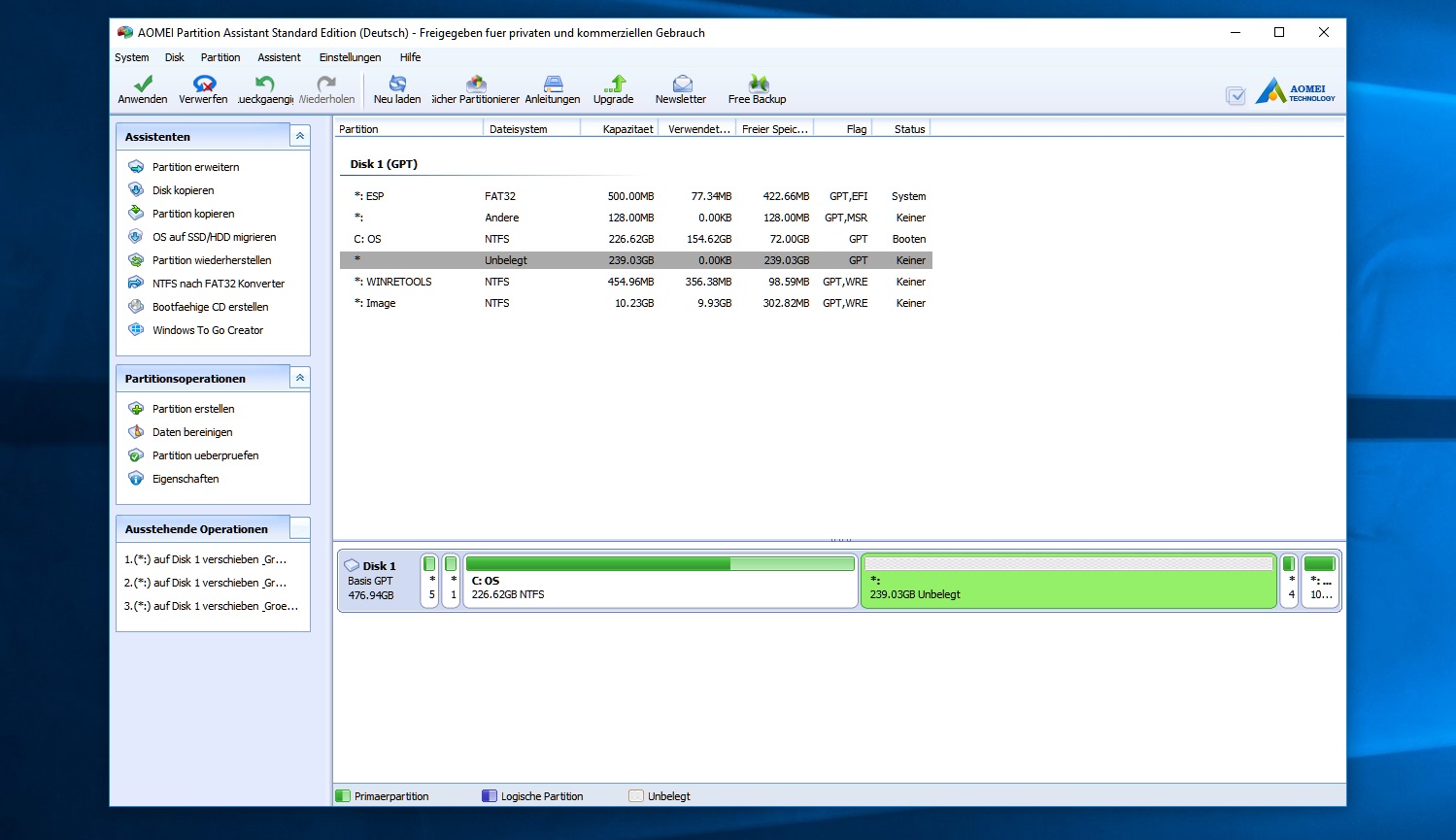Viewport: 1456px width, 840px height.
Task: Run Partition ueberpruefen
Action: (x=205, y=455)
